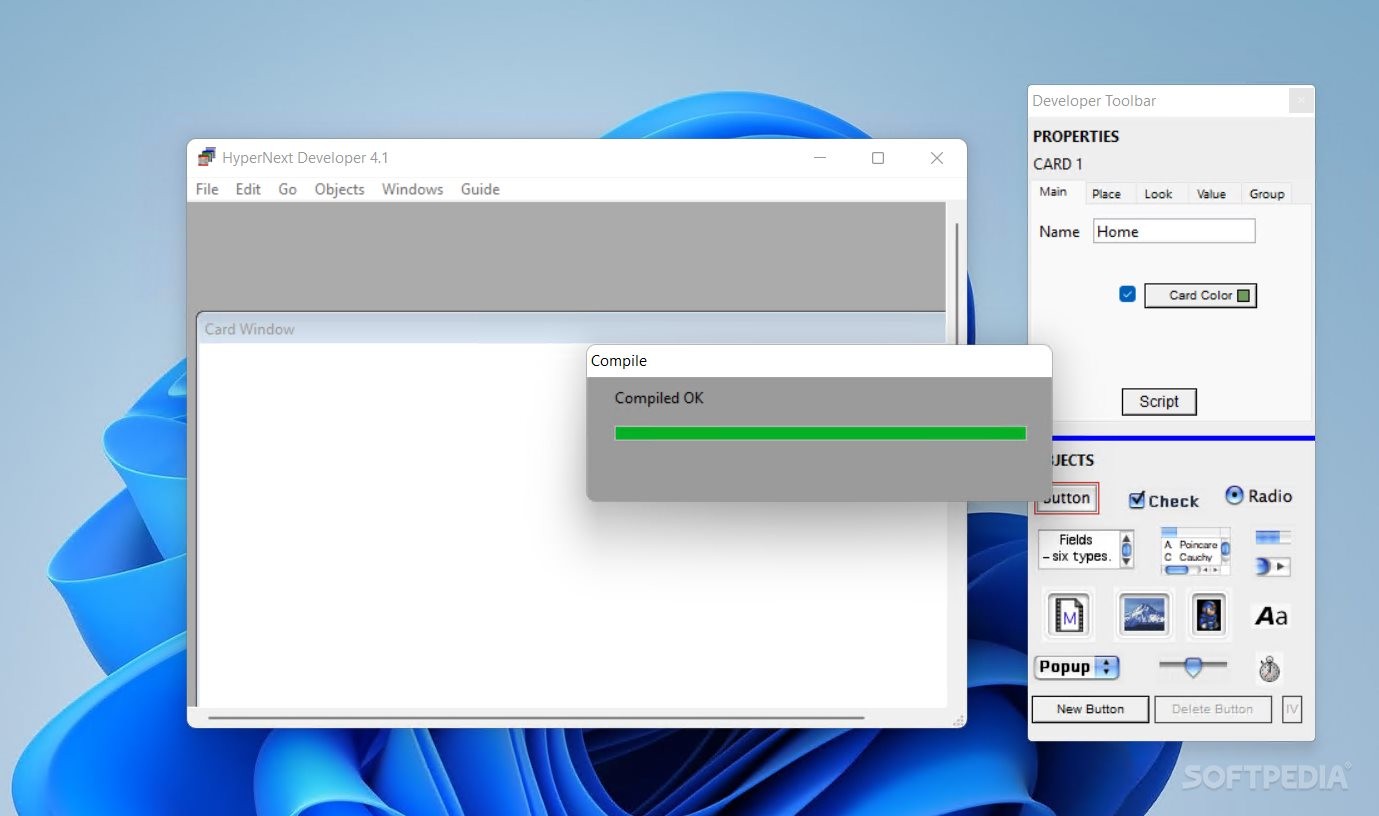Select the Listbox object with Poincare Cauchy
The height and width of the screenshot is (816, 1379).
click(x=1195, y=551)
